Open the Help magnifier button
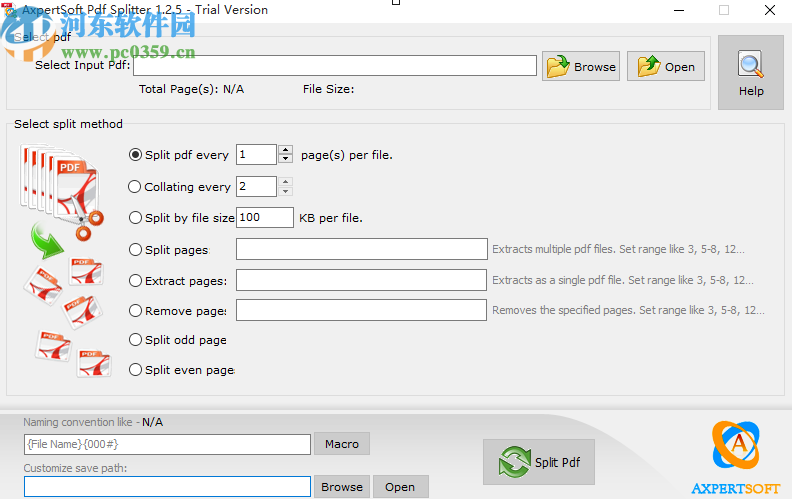The image size is (792, 499). point(751,73)
